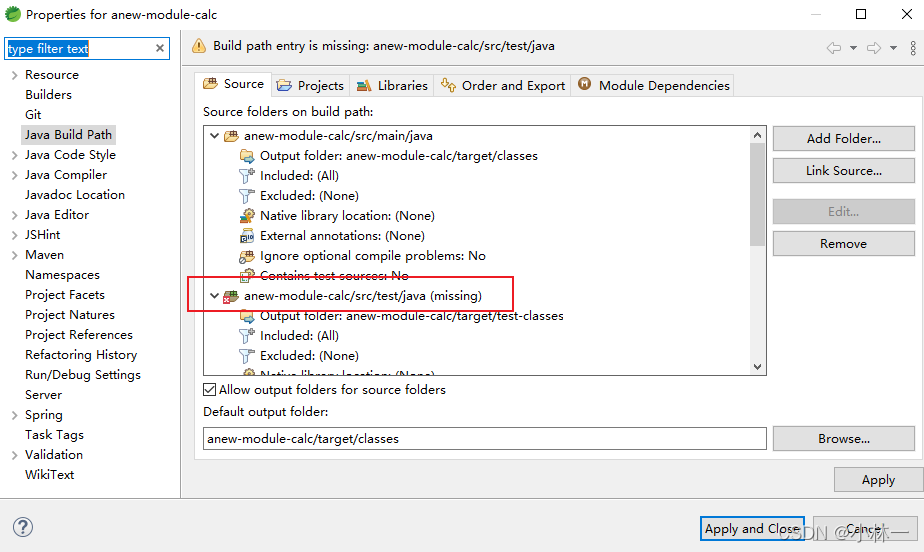This screenshot has height=552, width=924.
Task: Select Run/Debug Settings in the tree
Action: pos(83,375)
